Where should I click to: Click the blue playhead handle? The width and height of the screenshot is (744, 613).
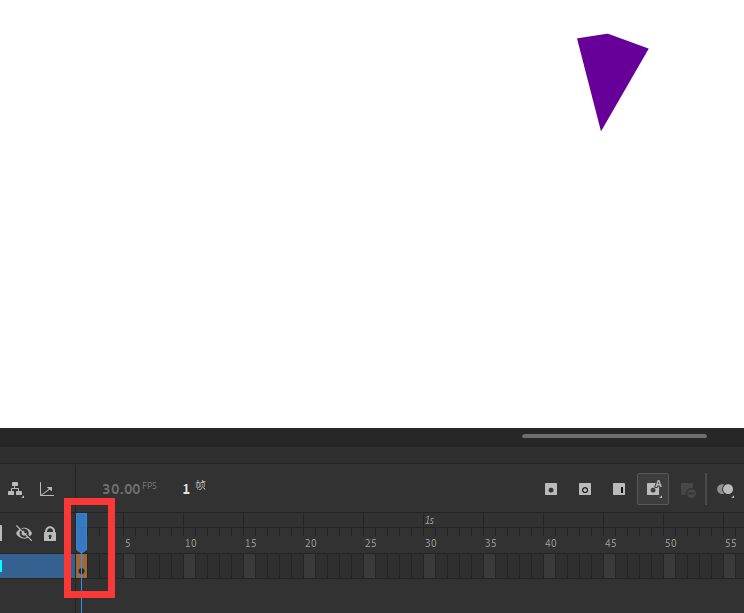click(82, 532)
